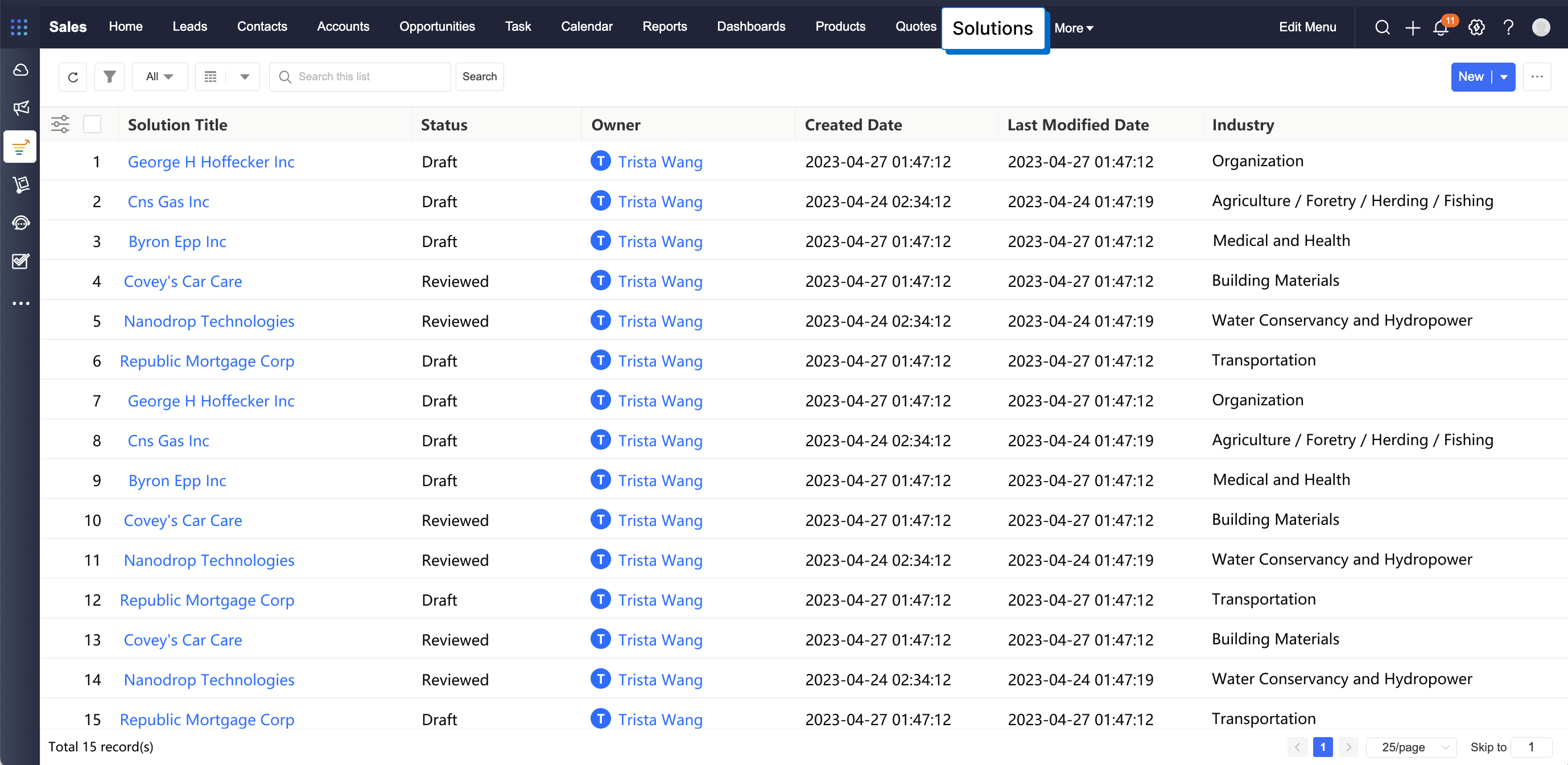
Task: Click the app launcher grid icon
Action: pyautogui.click(x=19, y=27)
